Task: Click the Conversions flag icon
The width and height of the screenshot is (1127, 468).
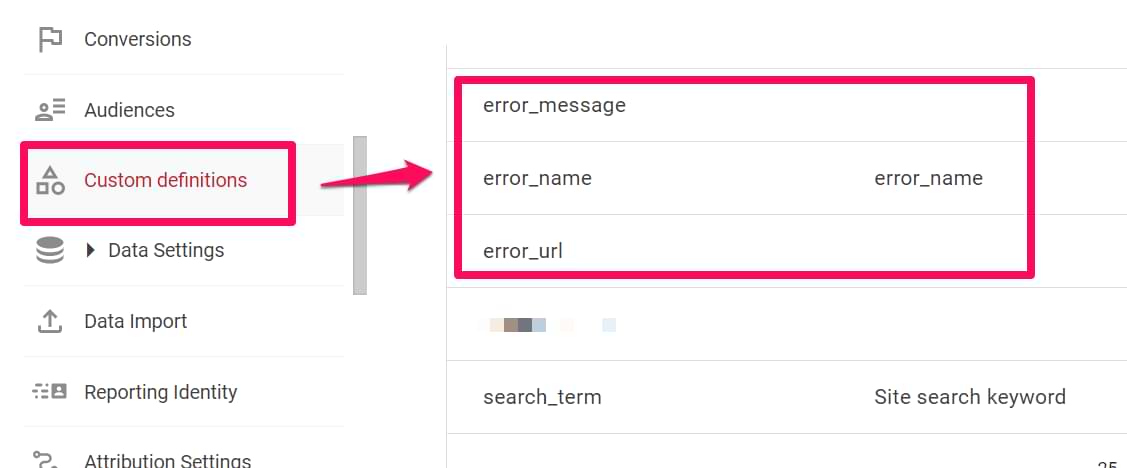Action: [49, 39]
